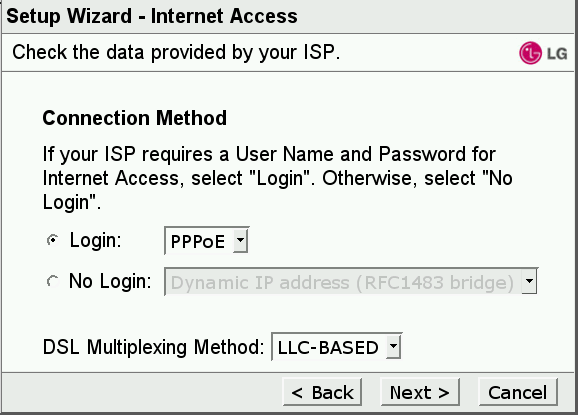Click the No Login label text
578x415 pixels.
coord(110,281)
